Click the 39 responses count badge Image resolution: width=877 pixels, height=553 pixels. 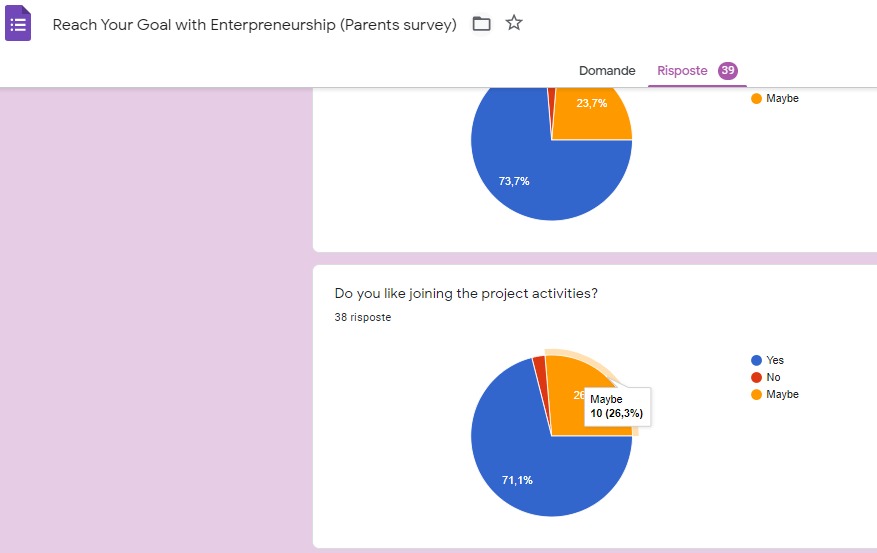click(x=728, y=71)
